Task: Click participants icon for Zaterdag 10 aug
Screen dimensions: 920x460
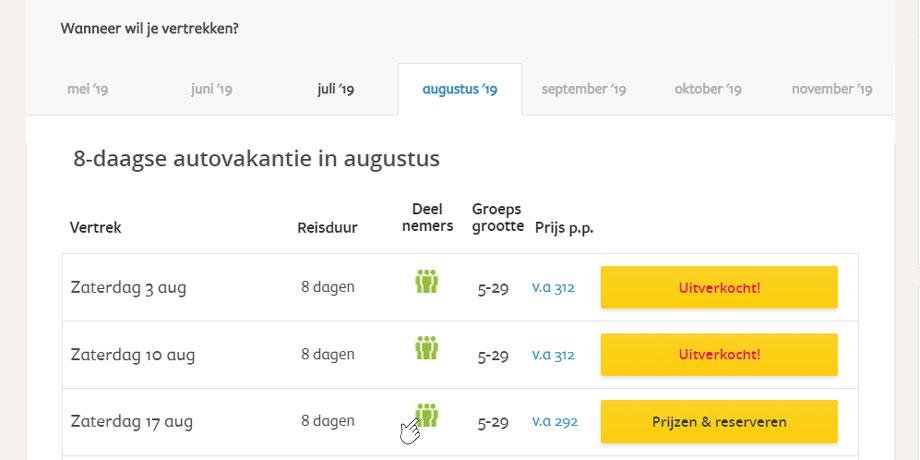Action: pyautogui.click(x=427, y=348)
